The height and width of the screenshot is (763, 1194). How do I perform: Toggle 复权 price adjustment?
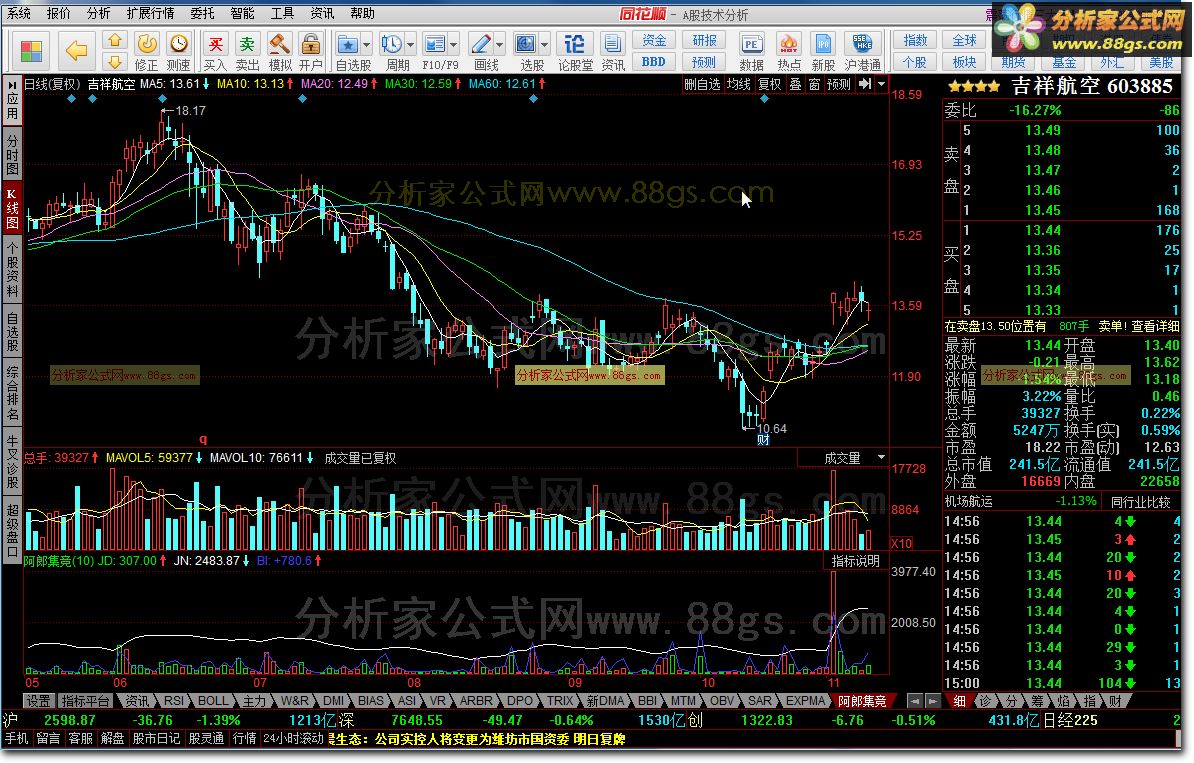click(x=769, y=84)
